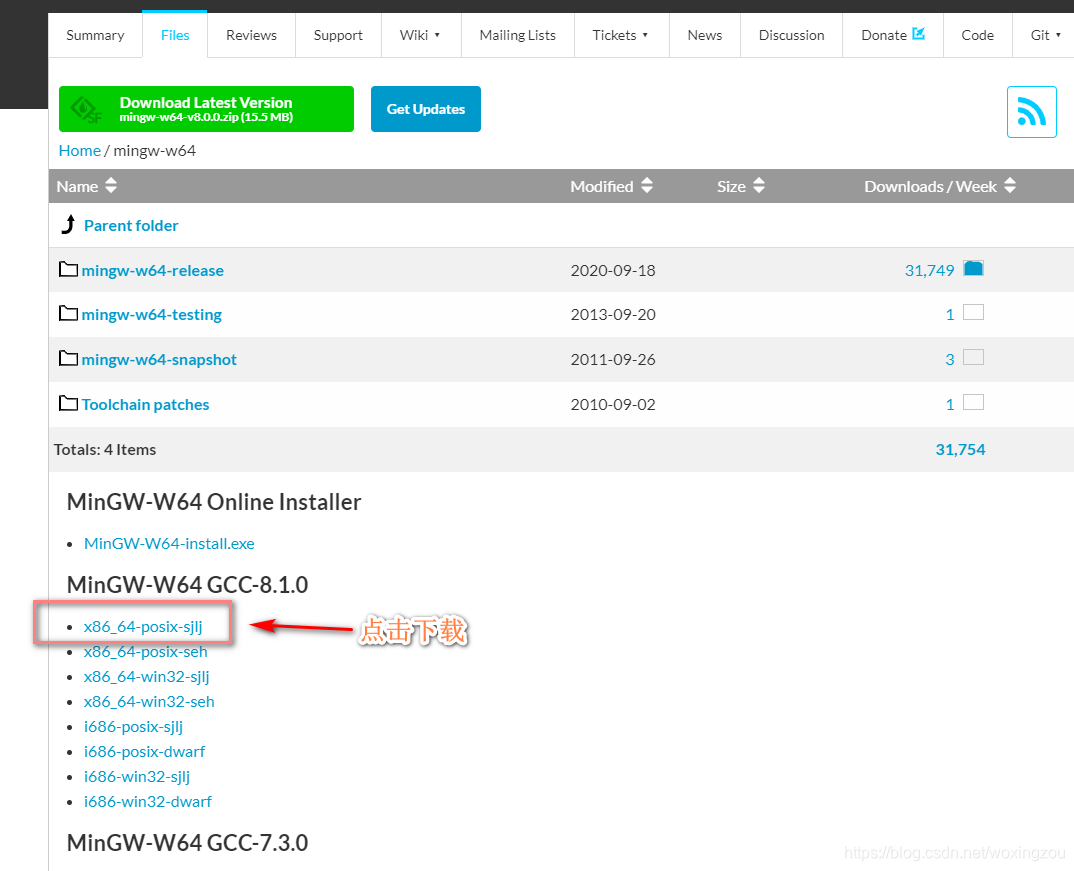This screenshot has width=1074, height=871.
Task: Click the folder icon beside mingw-w64-snapshot
Action: (68, 358)
